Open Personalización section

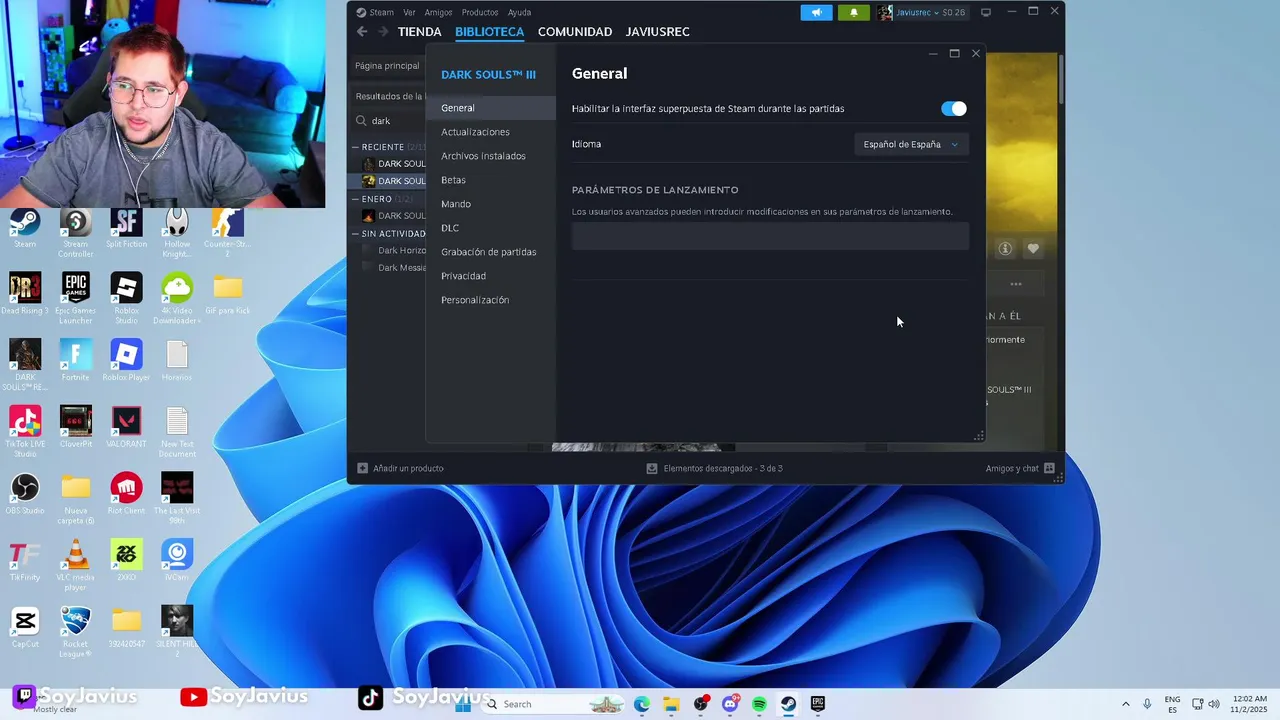[475, 300]
